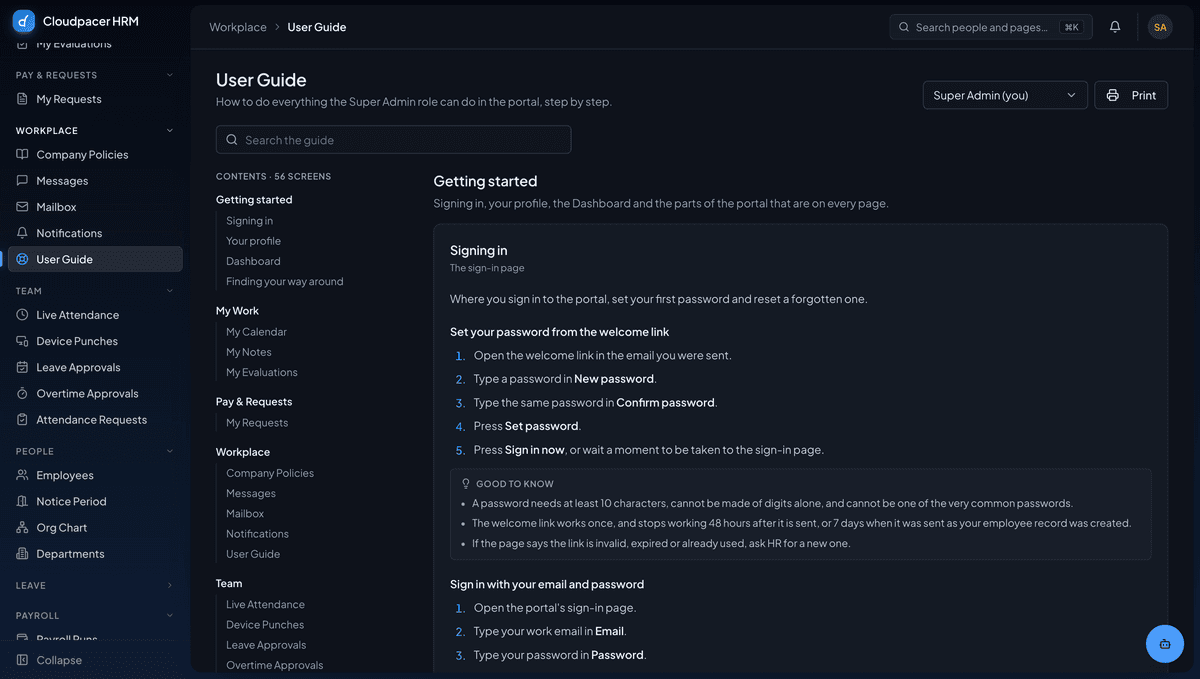Click the Messages speech bubble icon
The width and height of the screenshot is (1200, 679).
click(x=23, y=181)
